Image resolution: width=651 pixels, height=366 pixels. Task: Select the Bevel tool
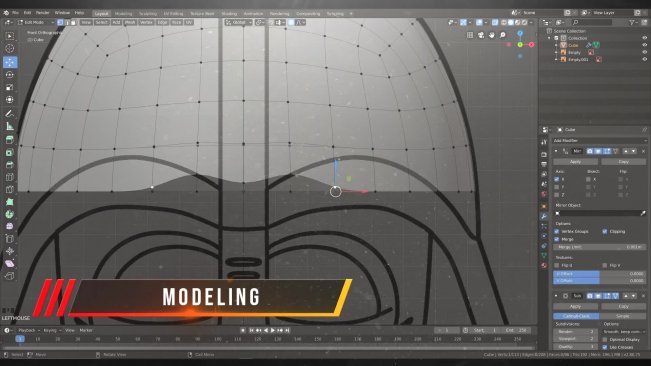coord(10,165)
